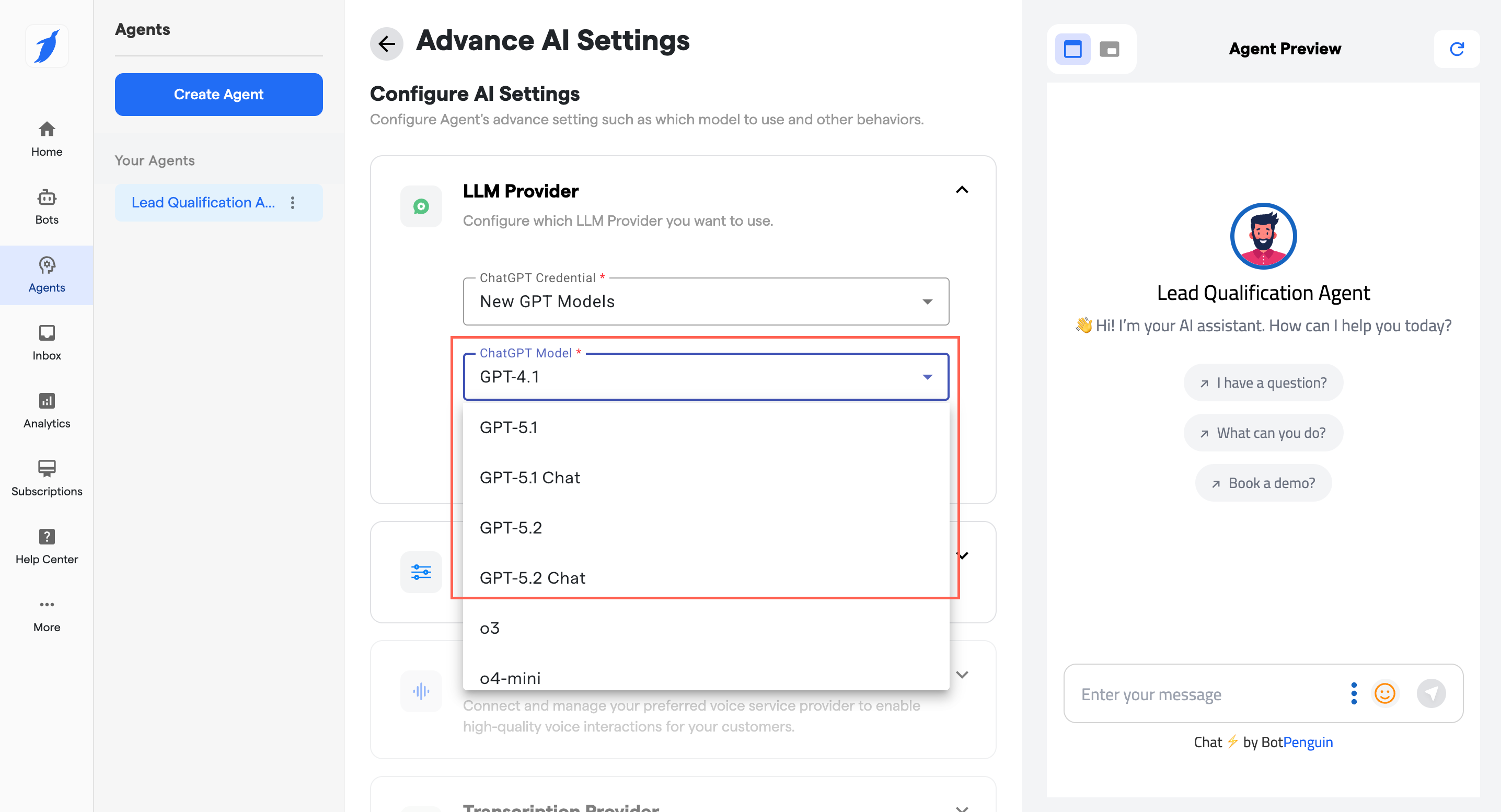Screen dimensions: 1501x812
Task: Click the back arrow beside Advance AI Settings
Action: pos(386,43)
